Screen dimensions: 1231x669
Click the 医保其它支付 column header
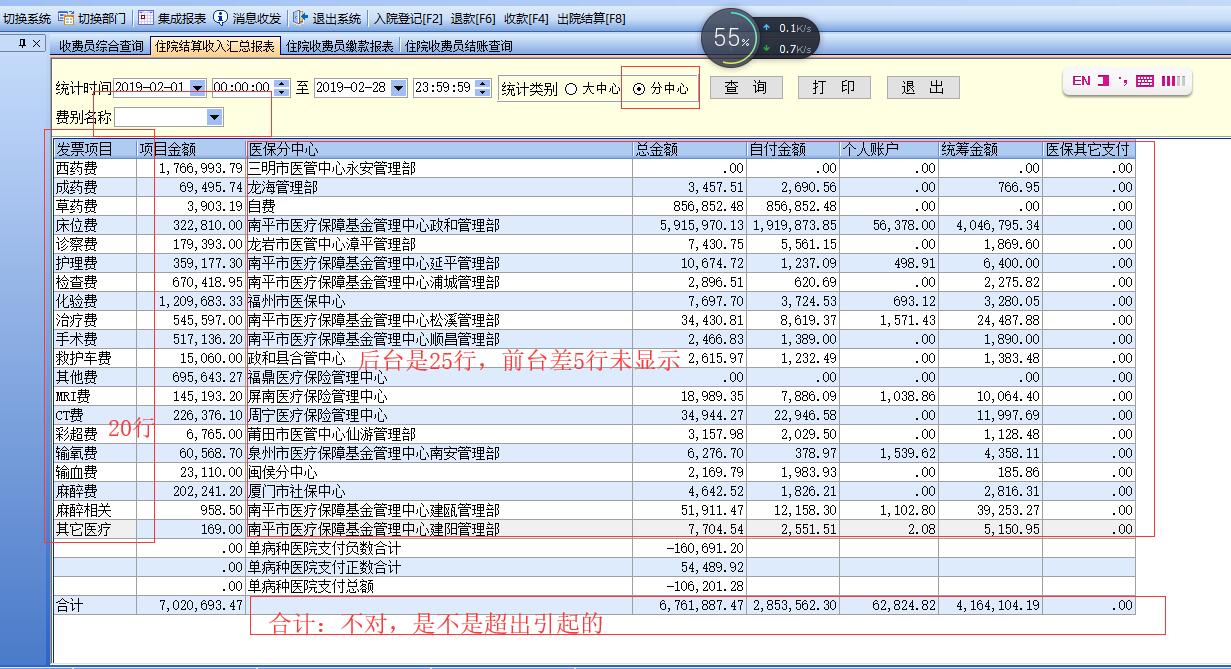point(1089,149)
